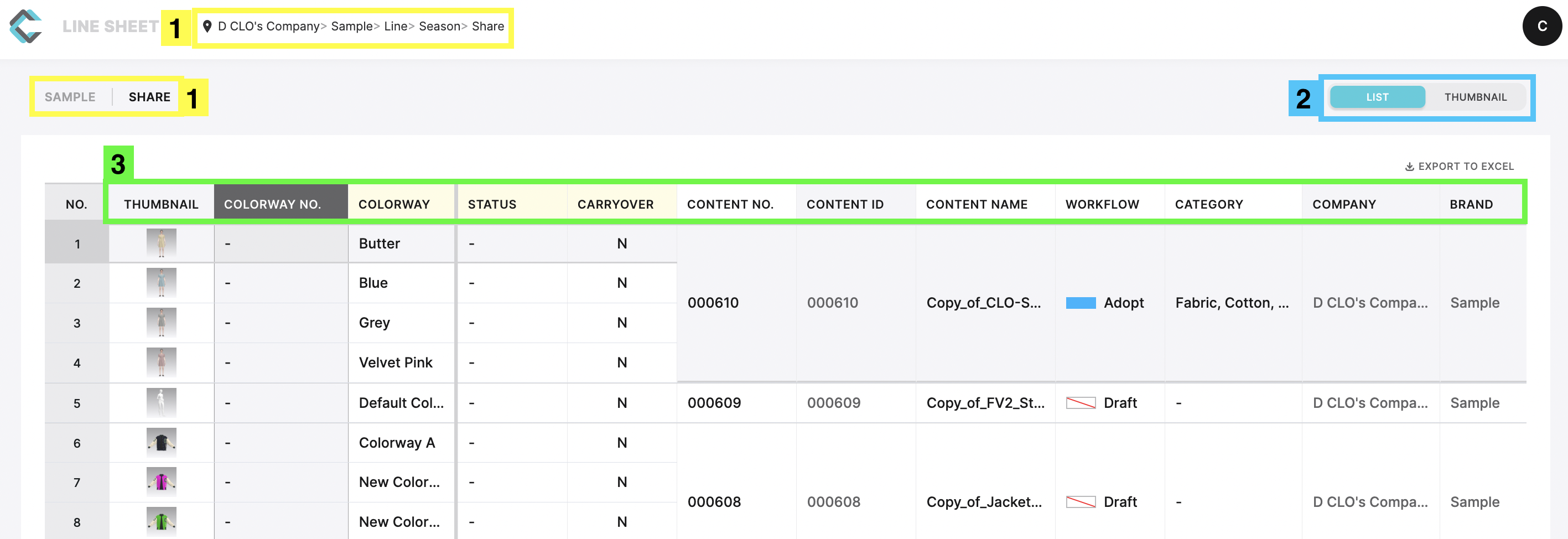Image resolution: width=1568 pixels, height=539 pixels.
Task: Open the Line breadcrumb link
Action: 396,26
